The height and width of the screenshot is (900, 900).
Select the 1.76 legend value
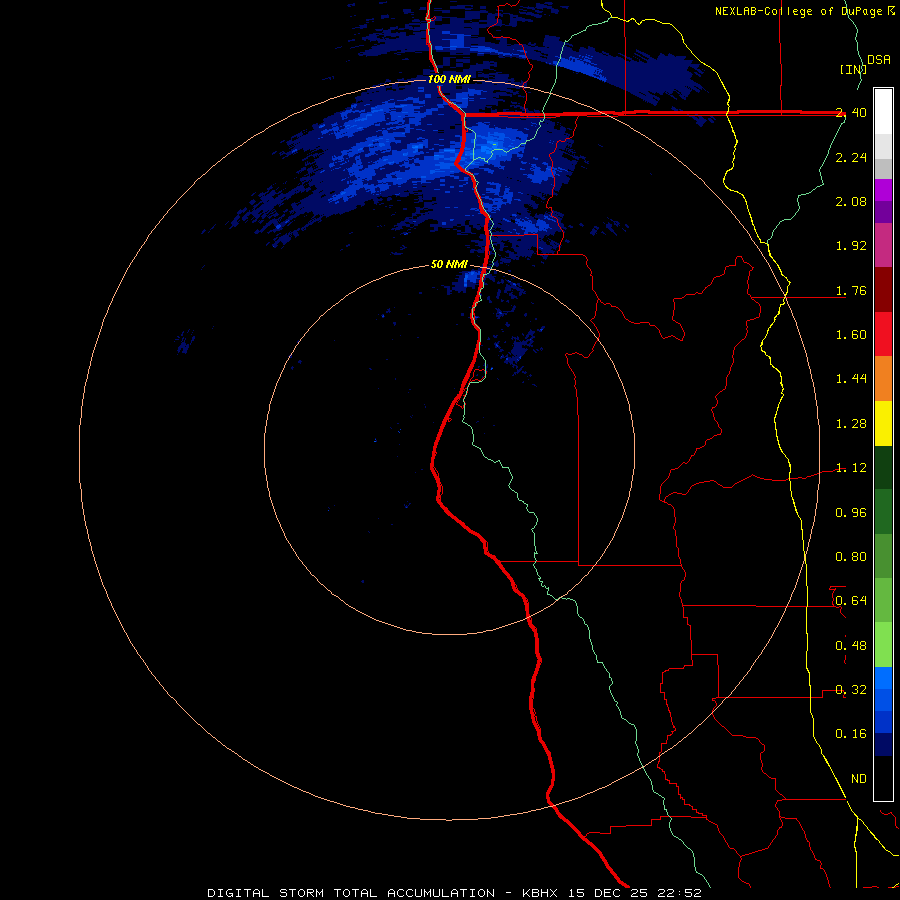851,290
